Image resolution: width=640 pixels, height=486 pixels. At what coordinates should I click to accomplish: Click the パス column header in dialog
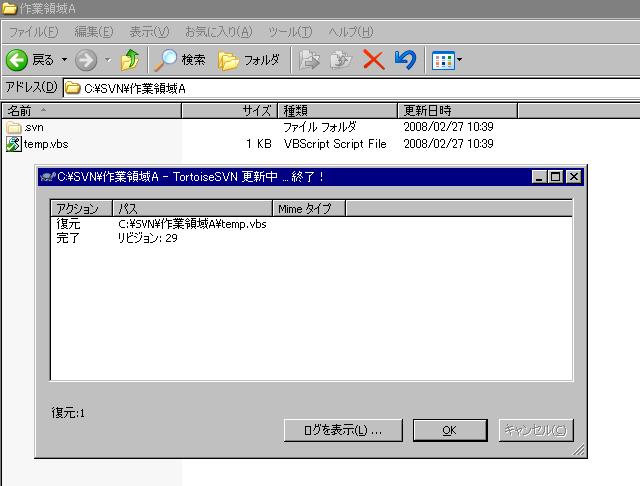click(192, 209)
